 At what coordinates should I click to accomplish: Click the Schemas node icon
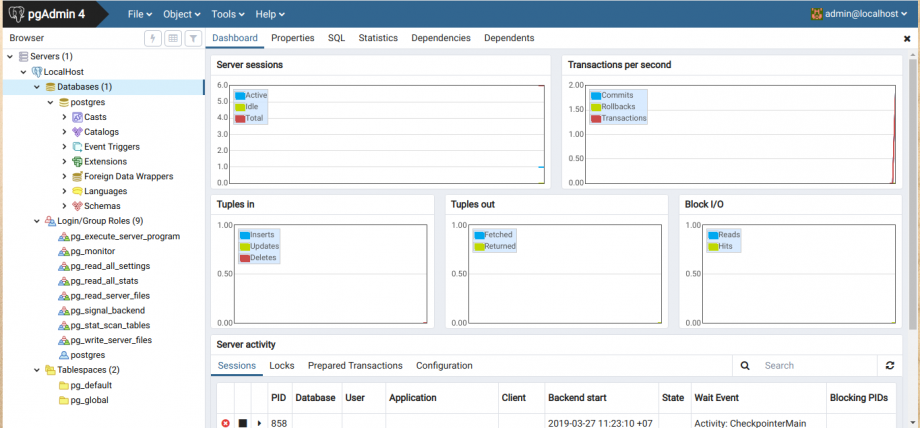77,206
